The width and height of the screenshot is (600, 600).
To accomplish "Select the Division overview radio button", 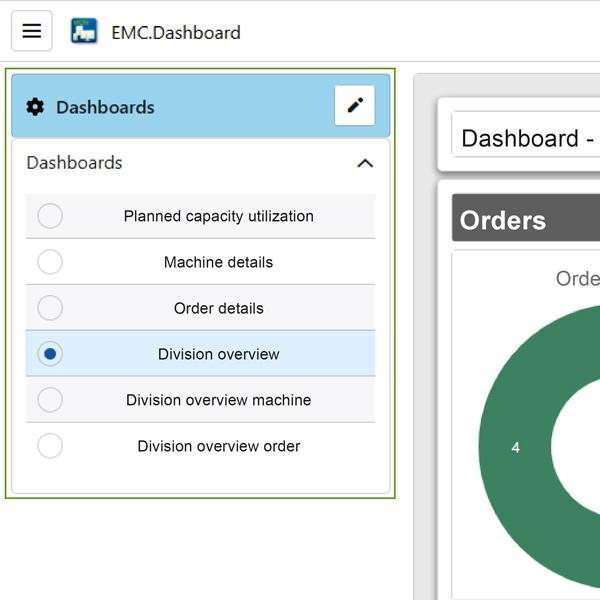I will [x=50, y=354].
